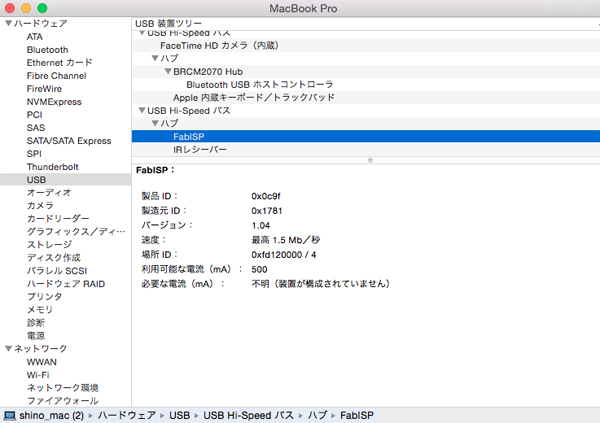Screen dimensions: 600x423
Task: Select the USB sidebar item
Action: pos(65,180)
